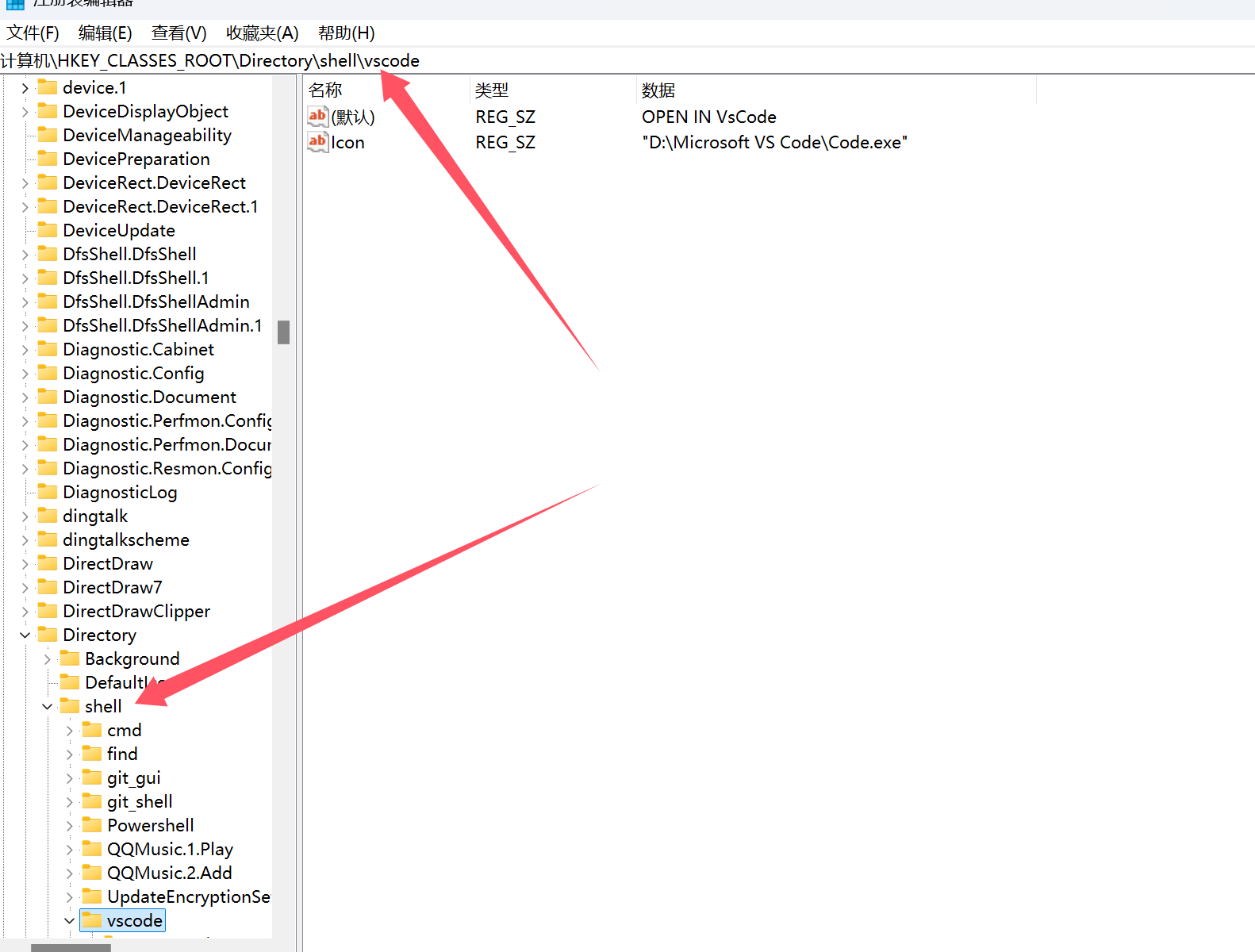Click the DirectDrawClipper folder icon
The height and width of the screenshot is (952, 1255).
(48, 611)
